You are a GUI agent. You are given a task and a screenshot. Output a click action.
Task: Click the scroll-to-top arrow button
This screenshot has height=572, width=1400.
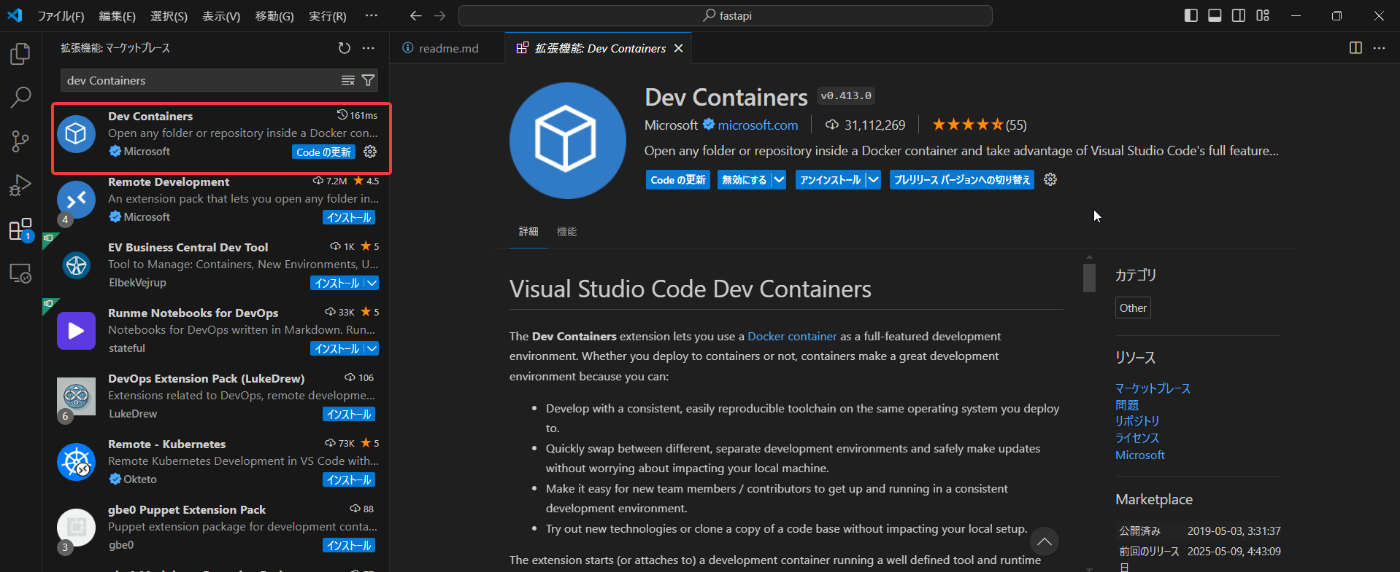(x=1044, y=541)
